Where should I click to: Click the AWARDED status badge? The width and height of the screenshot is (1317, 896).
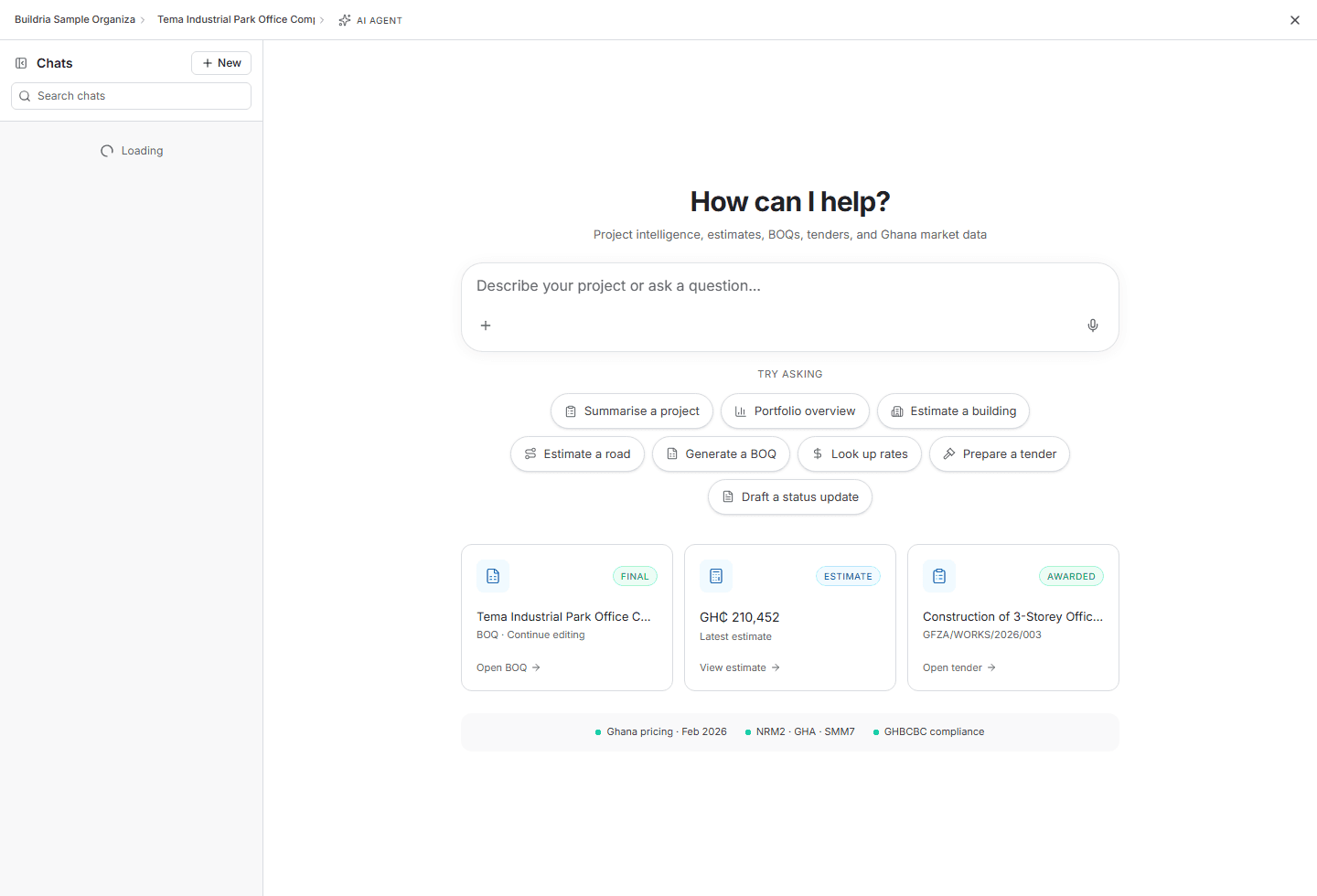pos(1071,577)
